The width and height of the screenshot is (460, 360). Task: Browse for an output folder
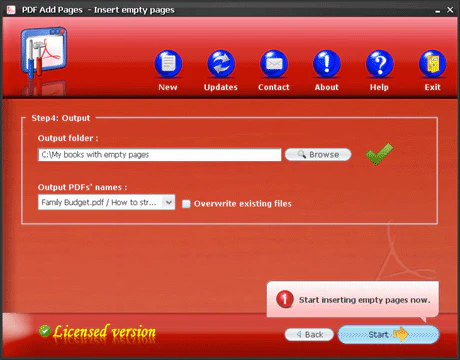tap(318, 154)
